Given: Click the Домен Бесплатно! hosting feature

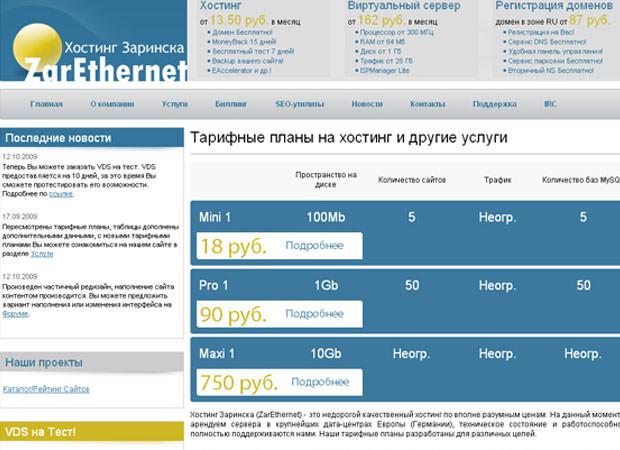Looking at the screenshot, I should pos(242,32).
